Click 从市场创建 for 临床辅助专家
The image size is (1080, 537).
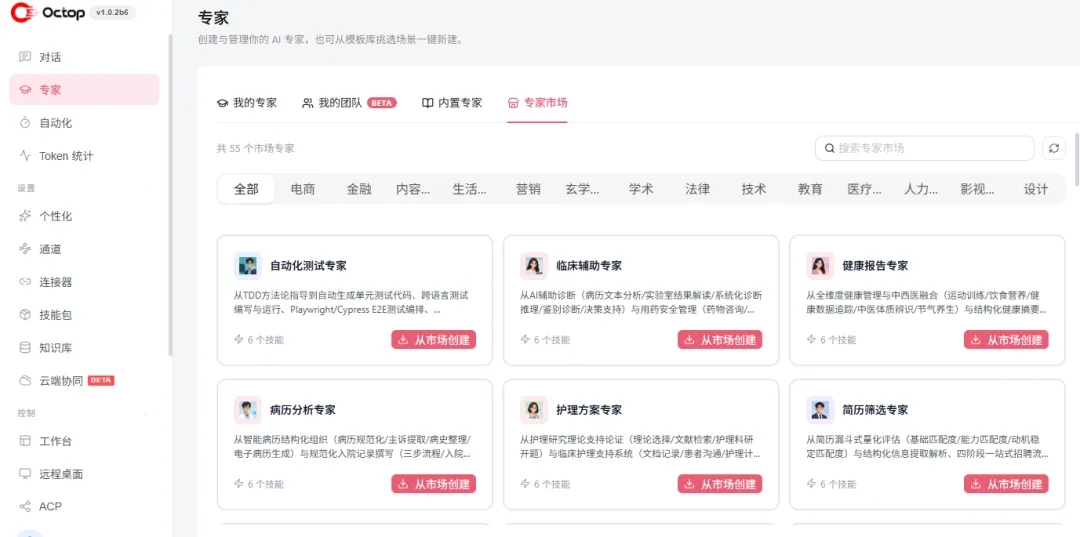(x=720, y=339)
